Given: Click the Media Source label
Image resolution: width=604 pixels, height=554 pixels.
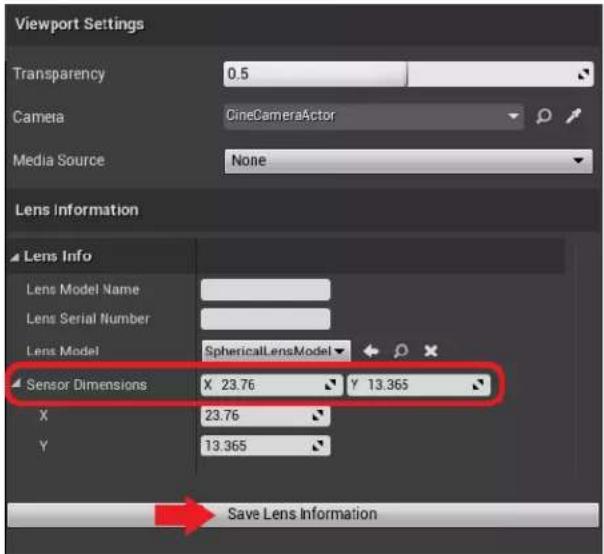Looking at the screenshot, I should point(59,160).
